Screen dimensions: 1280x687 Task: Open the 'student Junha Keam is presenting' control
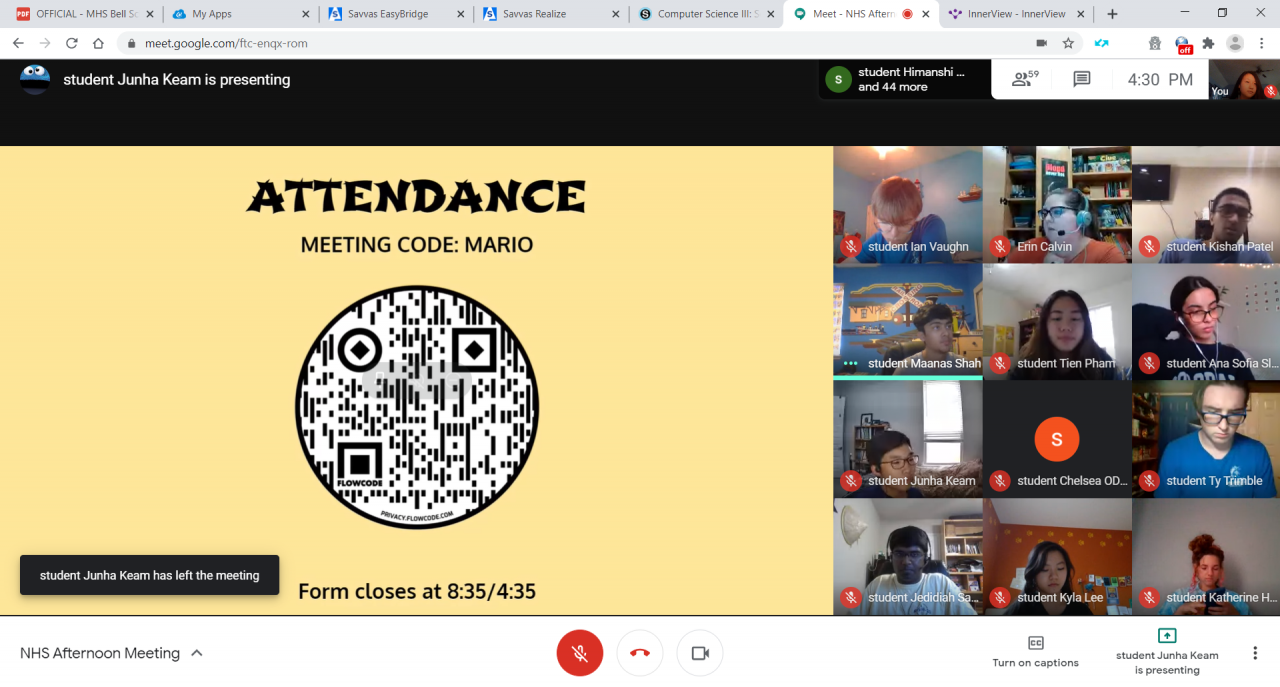click(1167, 652)
